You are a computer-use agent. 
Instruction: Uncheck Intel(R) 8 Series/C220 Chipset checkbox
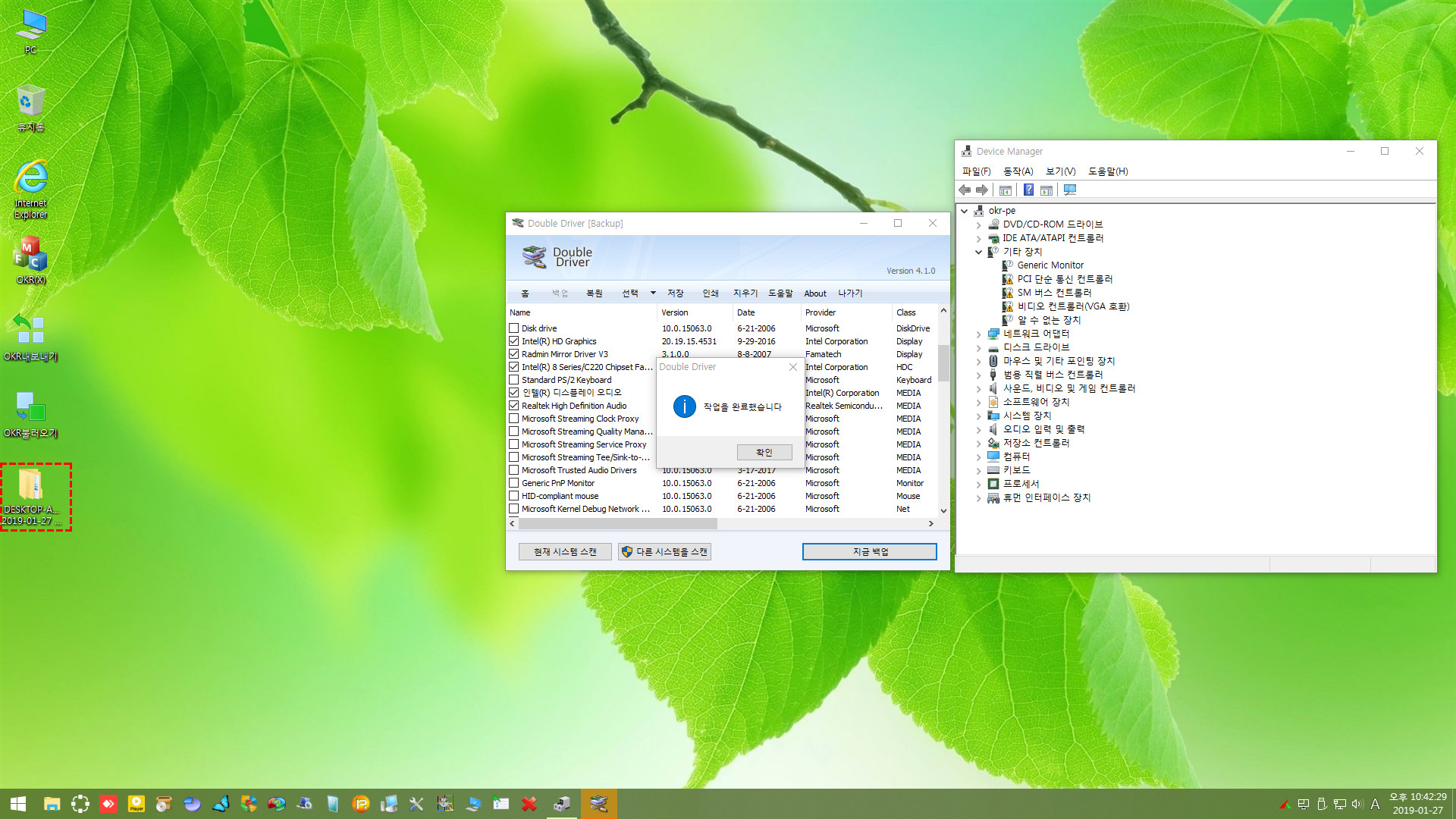click(514, 367)
